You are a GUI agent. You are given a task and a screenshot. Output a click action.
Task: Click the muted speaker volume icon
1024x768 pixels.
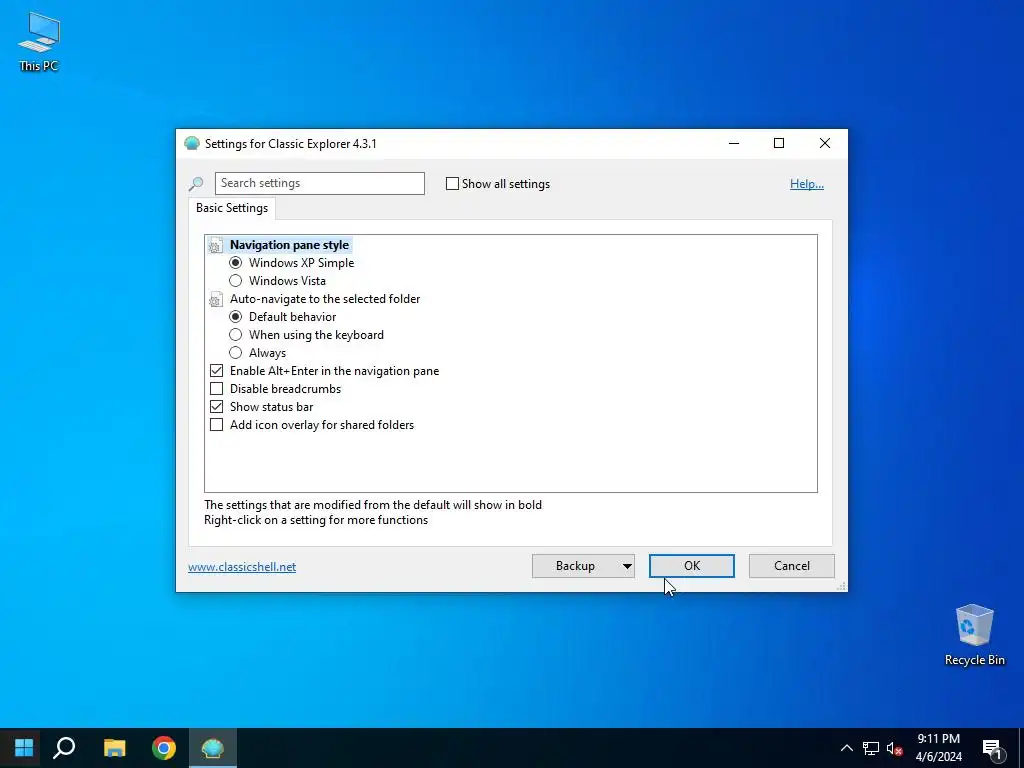click(x=894, y=748)
